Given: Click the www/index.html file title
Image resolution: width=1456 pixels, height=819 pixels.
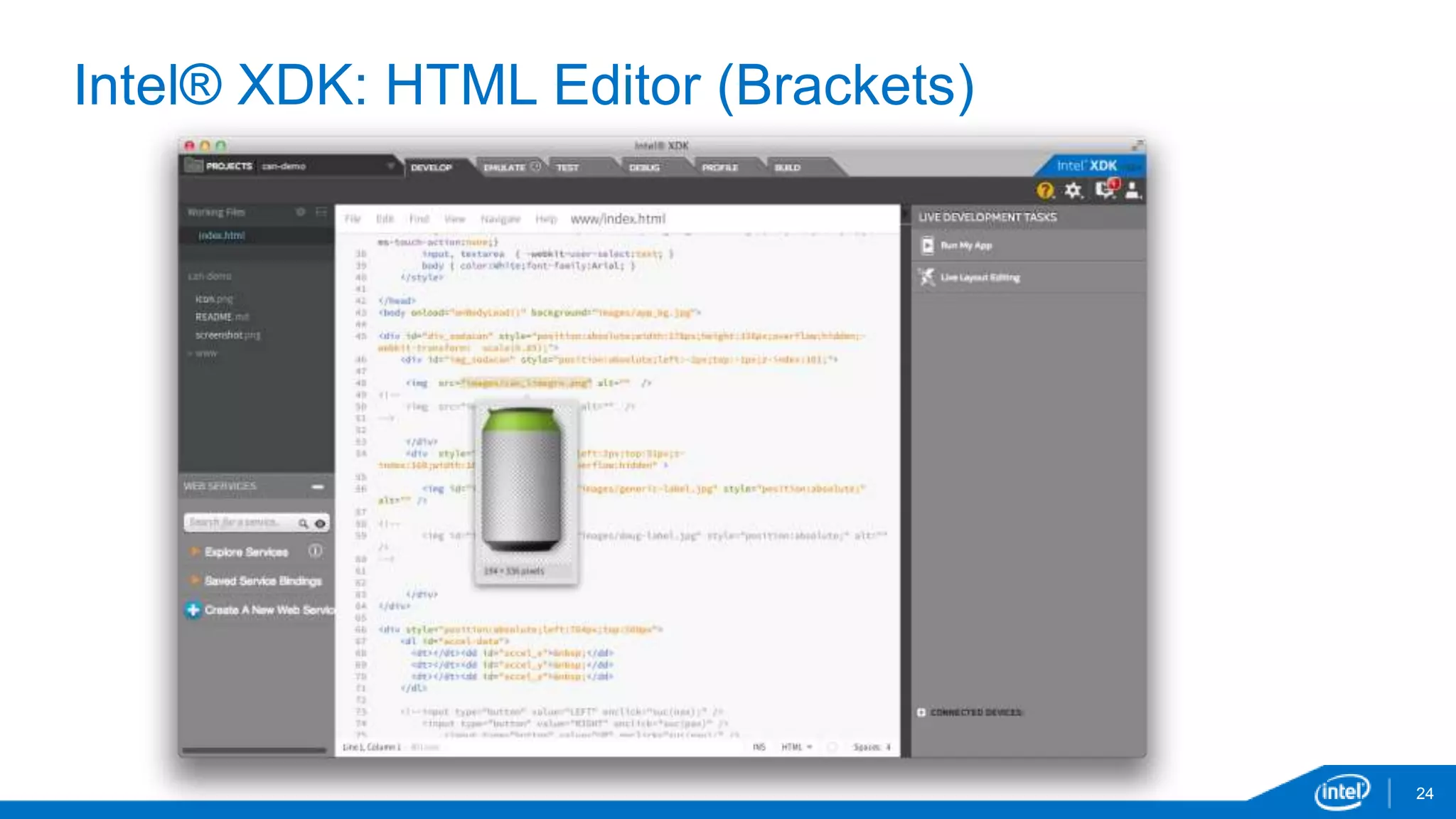Looking at the screenshot, I should point(618,219).
